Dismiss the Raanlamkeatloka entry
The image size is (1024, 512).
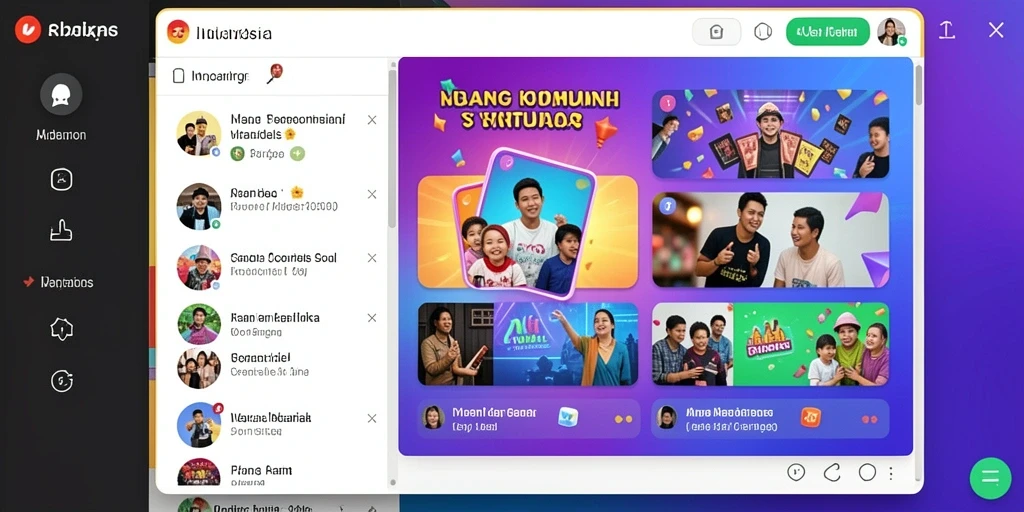point(372,317)
